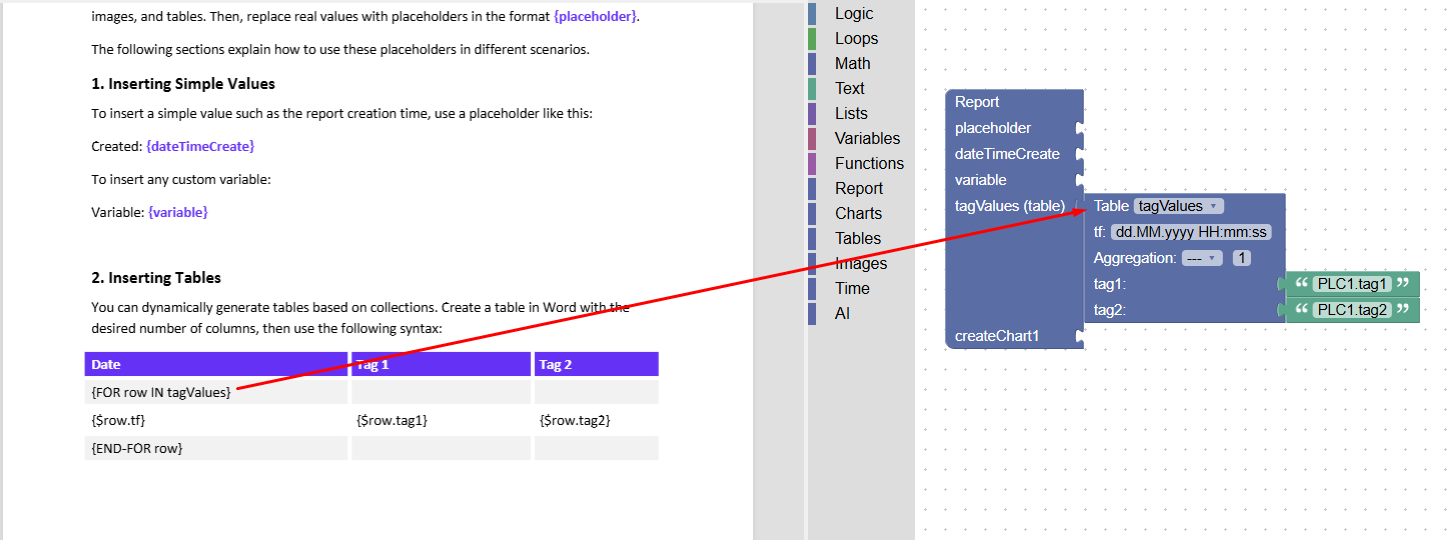
Task: Open the Aggregation dropdown
Action: [1202, 258]
